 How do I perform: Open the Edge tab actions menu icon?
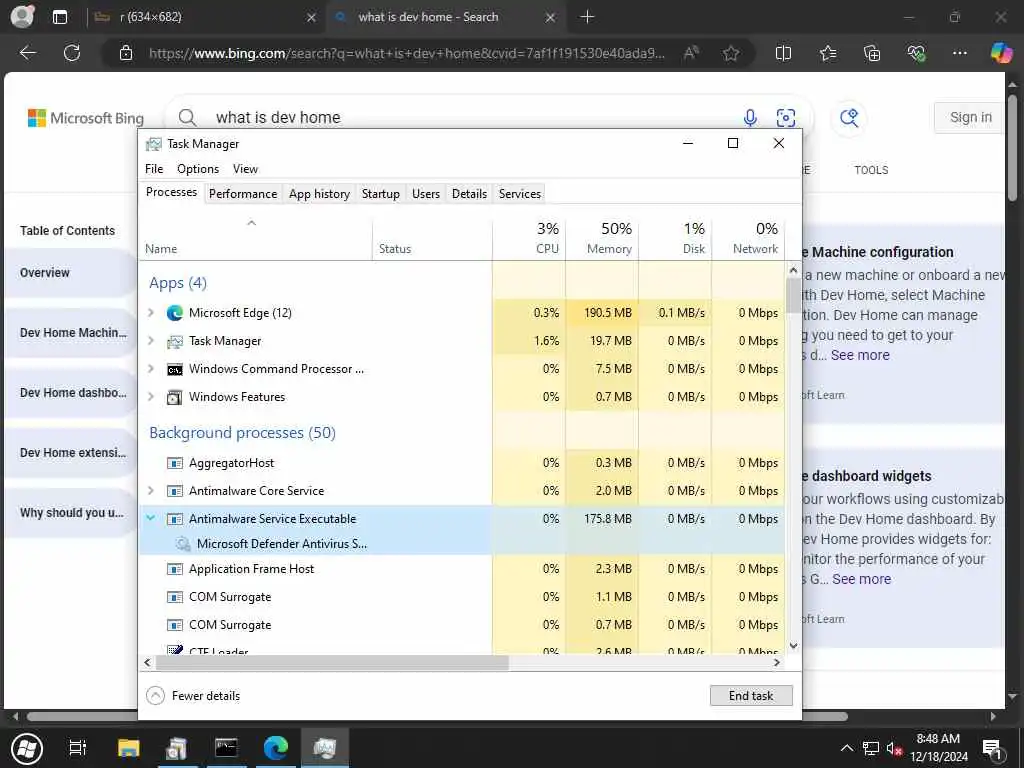click(x=59, y=17)
